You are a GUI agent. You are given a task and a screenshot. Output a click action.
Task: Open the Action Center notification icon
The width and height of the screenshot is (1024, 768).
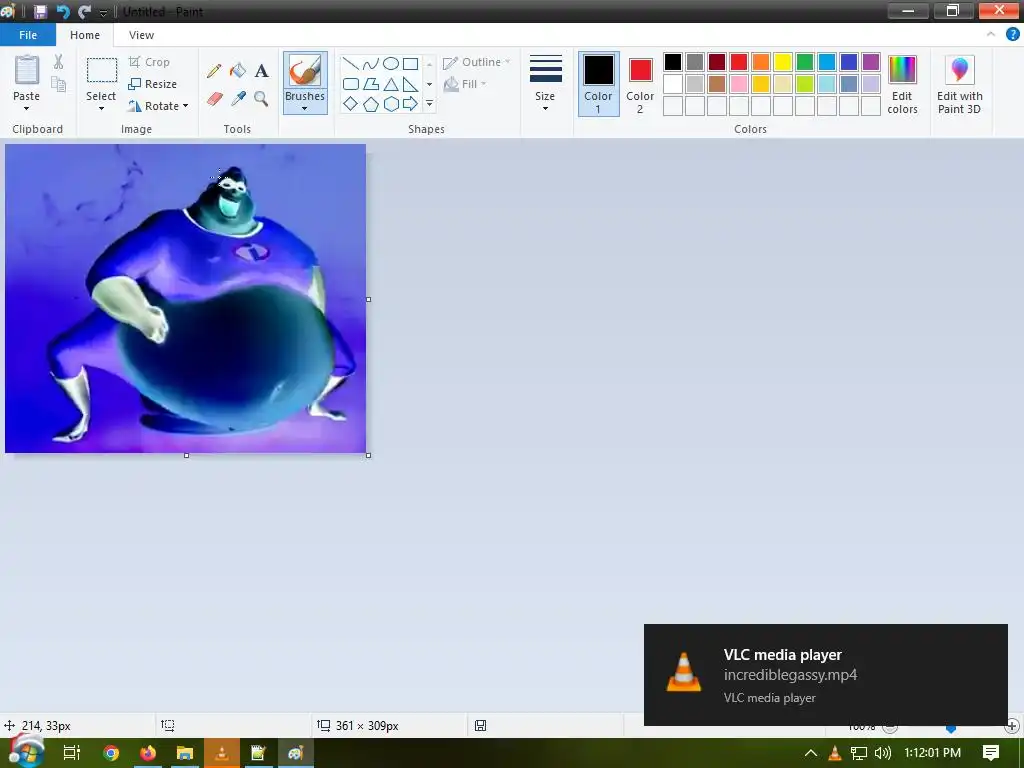click(991, 753)
